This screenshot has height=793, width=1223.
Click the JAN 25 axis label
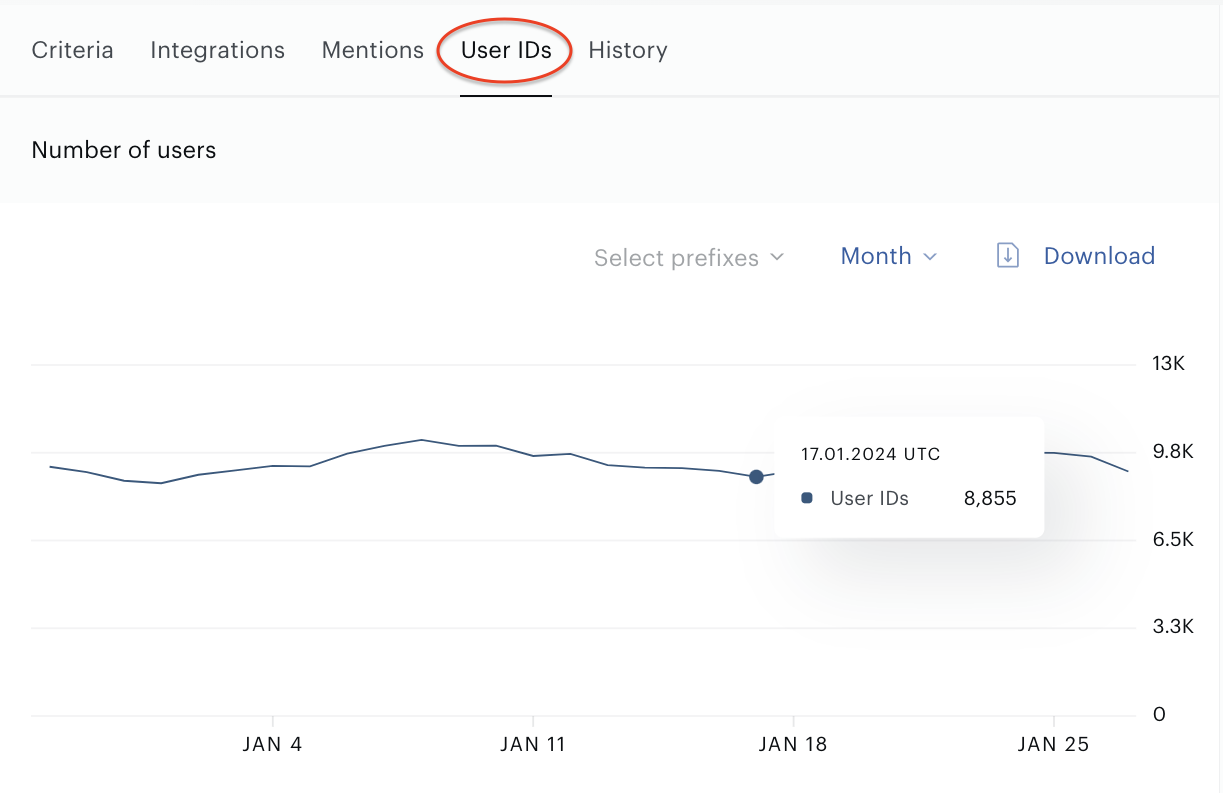1053,745
